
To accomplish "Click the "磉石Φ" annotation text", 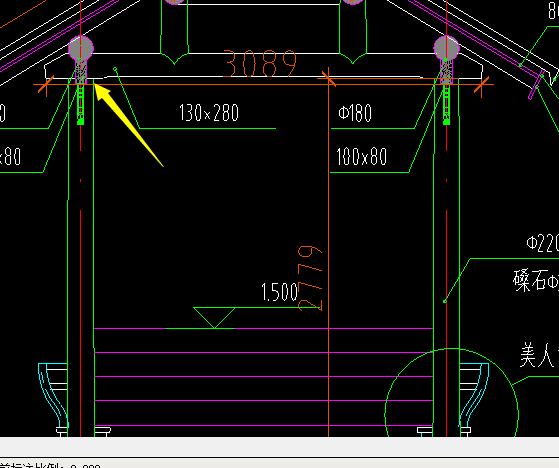I will click(536, 281).
